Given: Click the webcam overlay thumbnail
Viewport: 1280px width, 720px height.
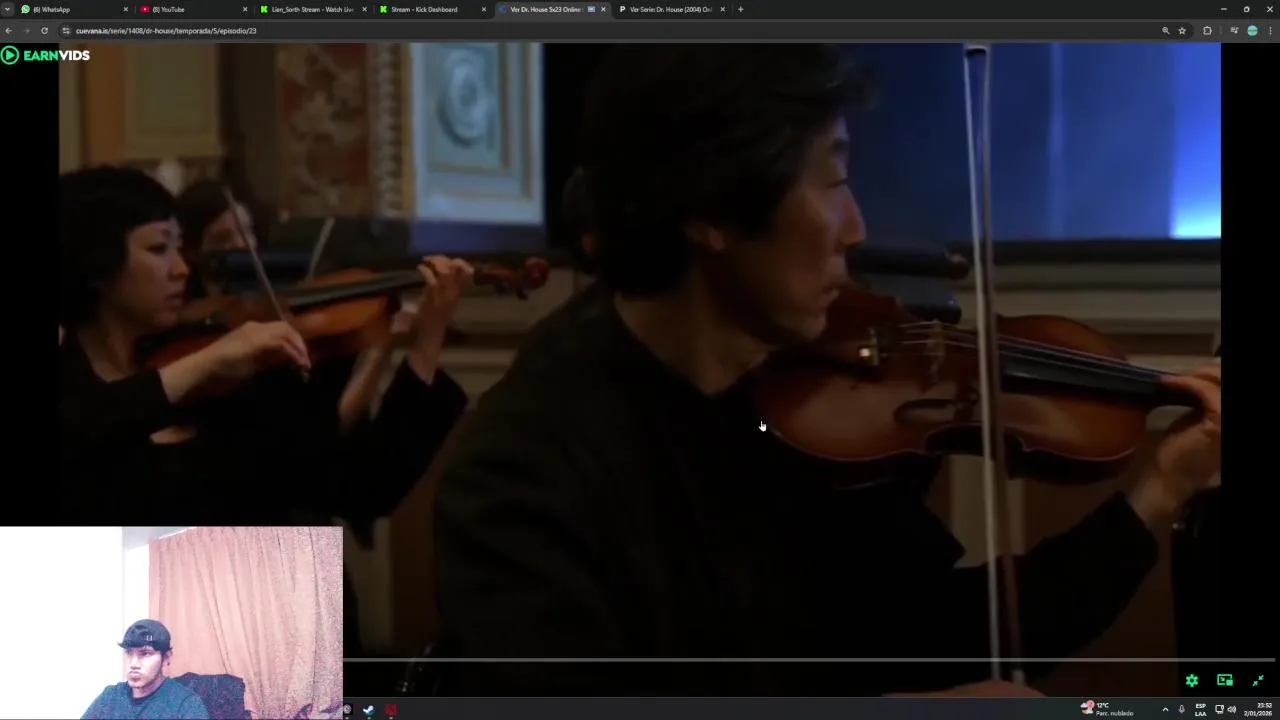Looking at the screenshot, I should click(171, 623).
